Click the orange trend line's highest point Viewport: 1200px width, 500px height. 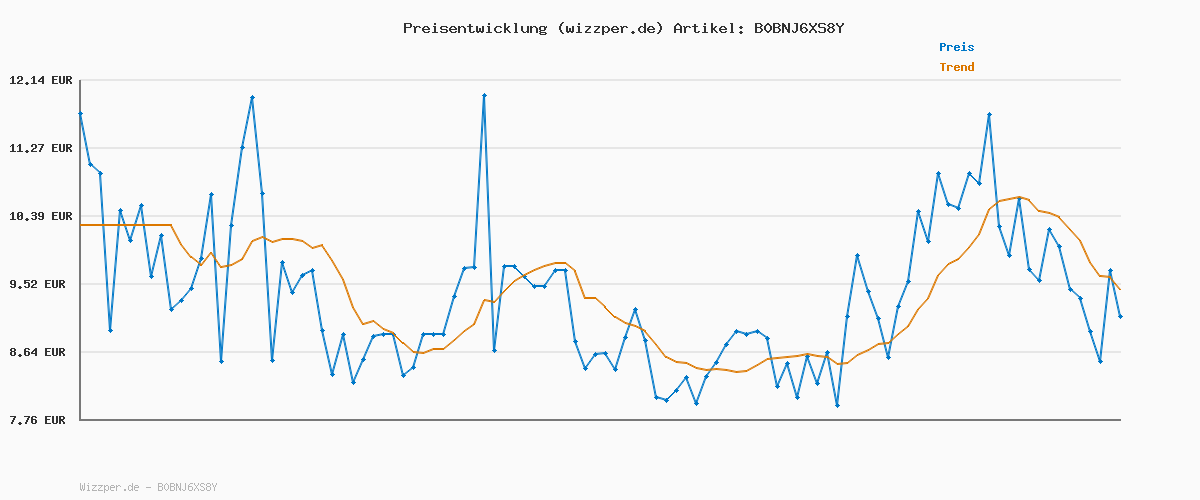click(x=1019, y=197)
